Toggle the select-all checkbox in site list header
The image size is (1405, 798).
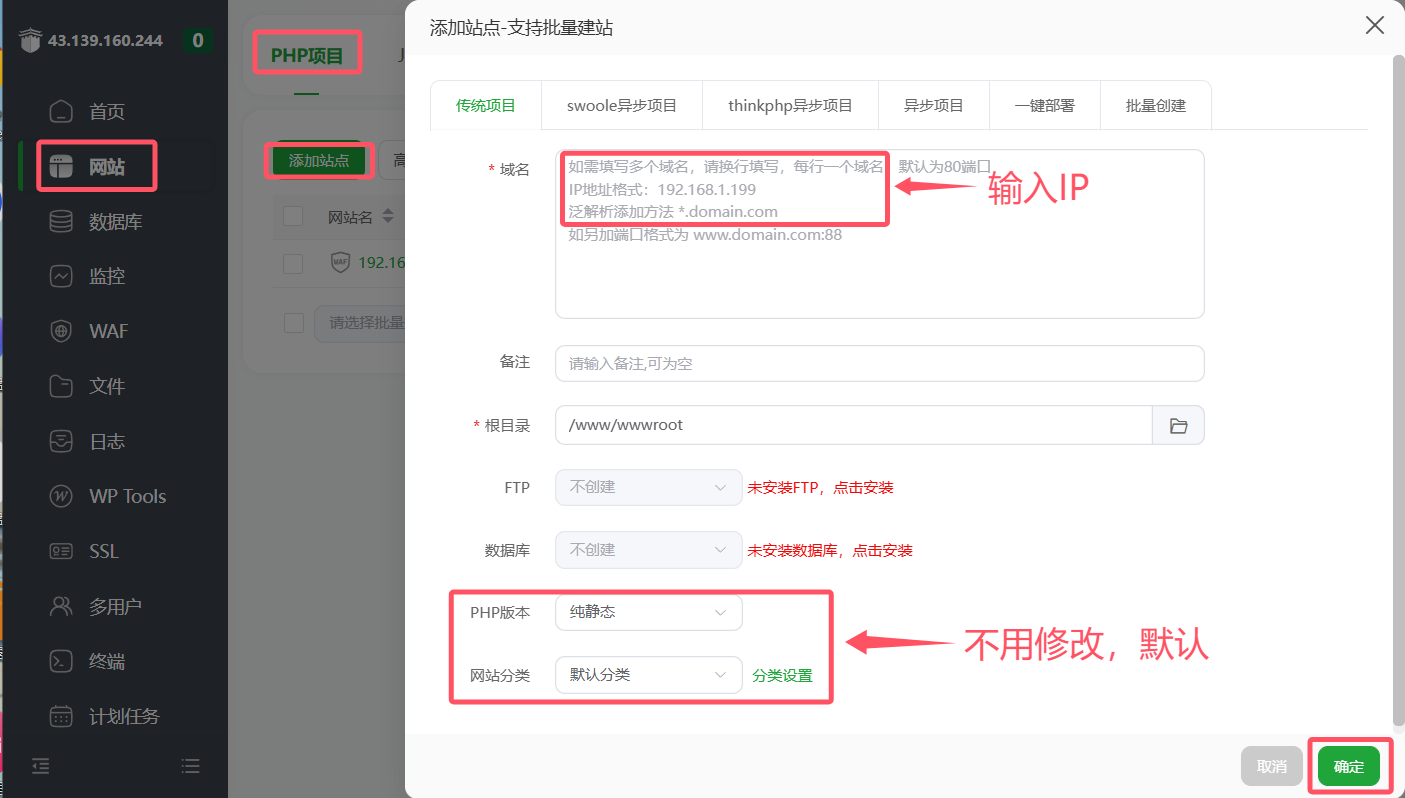point(293,215)
